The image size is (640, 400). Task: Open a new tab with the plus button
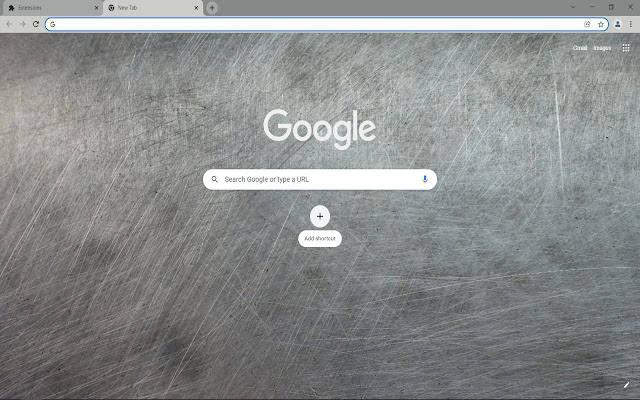point(212,8)
